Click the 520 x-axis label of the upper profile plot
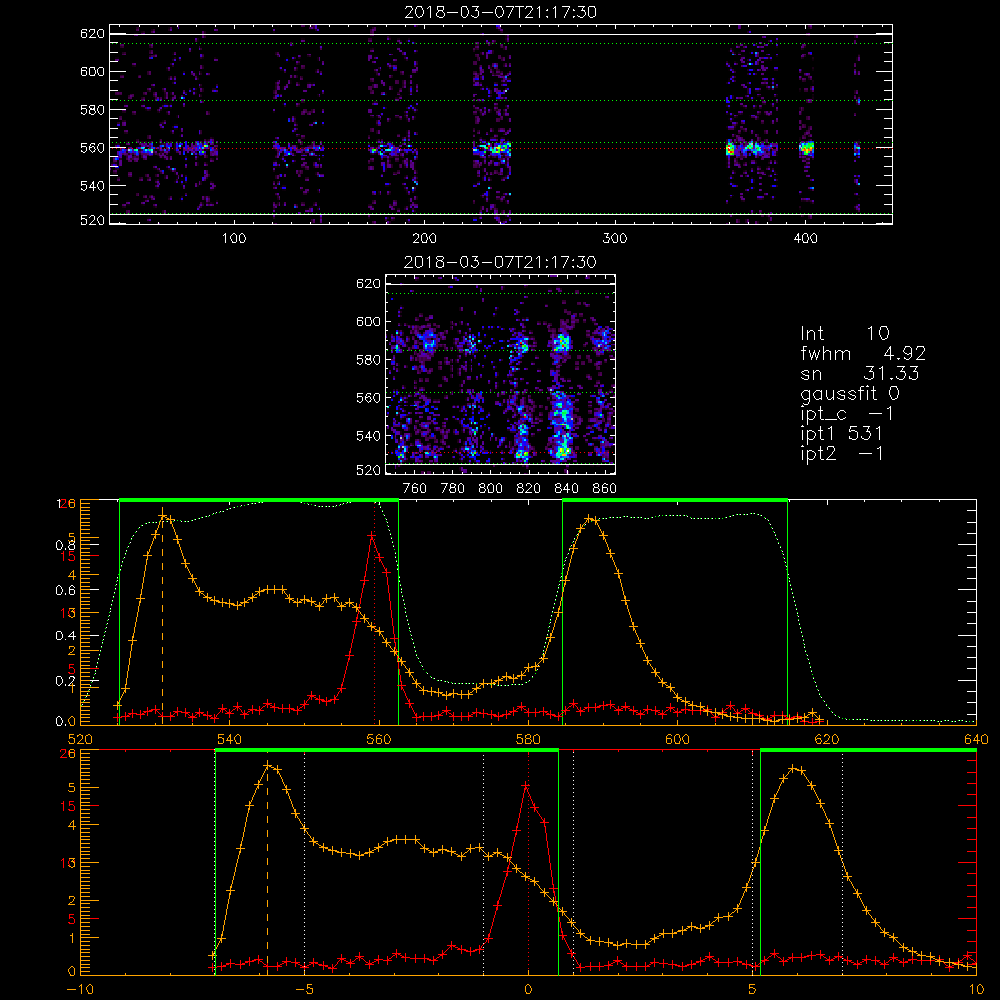Image resolution: width=1000 pixels, height=1000 pixels. 80,739
